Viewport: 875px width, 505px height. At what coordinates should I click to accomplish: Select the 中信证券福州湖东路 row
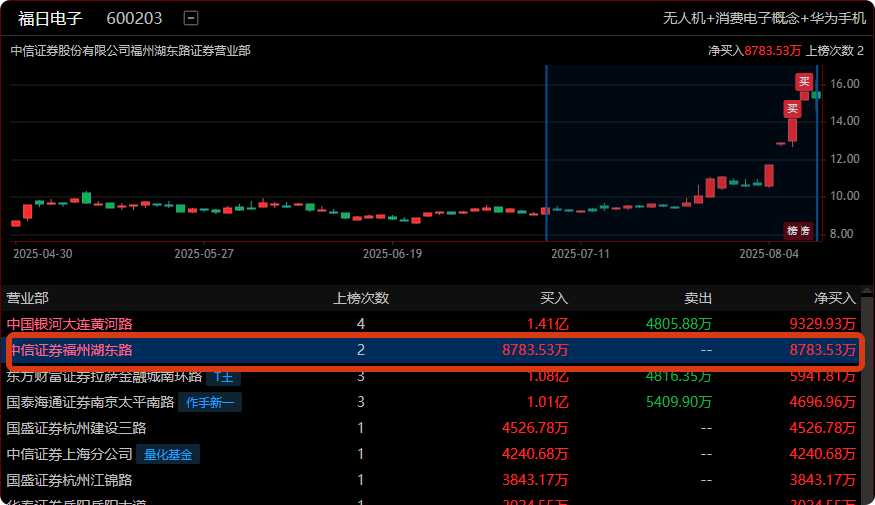coord(432,350)
